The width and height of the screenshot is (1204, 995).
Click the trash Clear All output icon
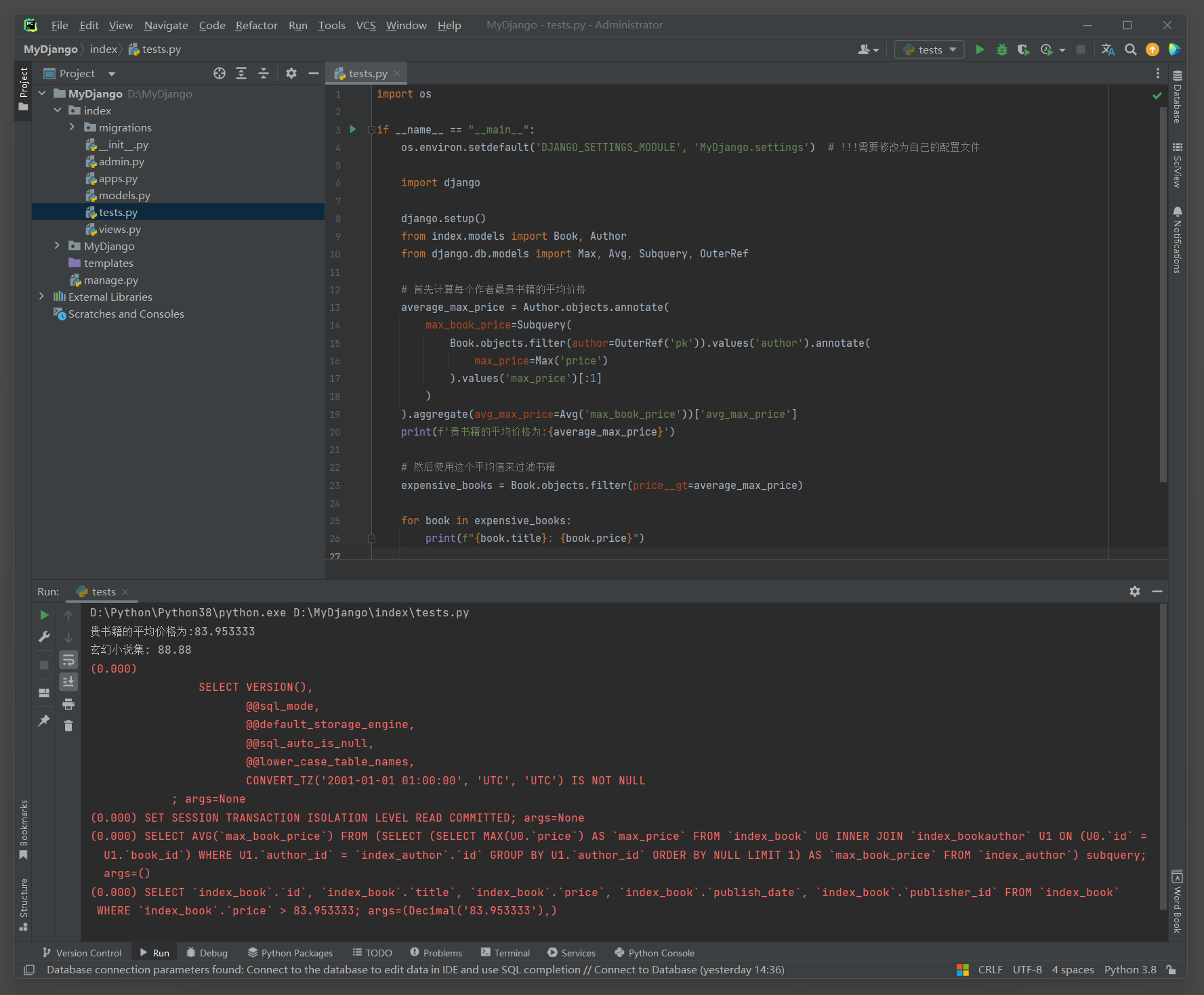(68, 726)
